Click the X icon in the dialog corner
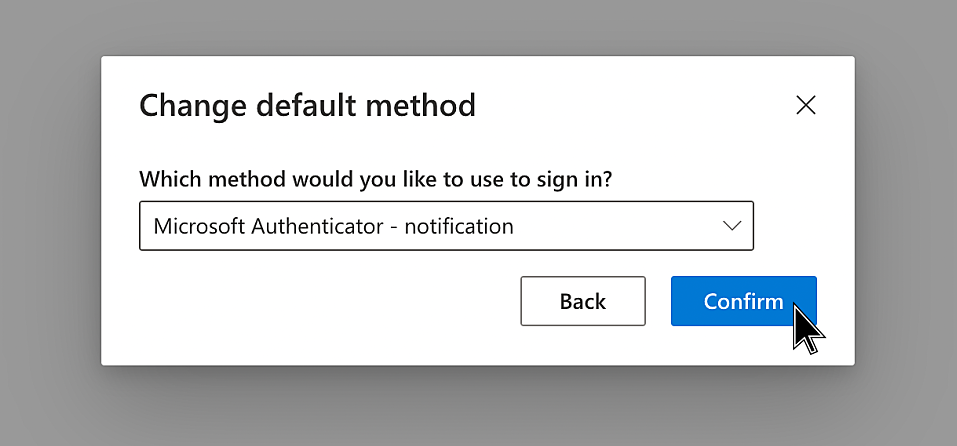 (805, 105)
